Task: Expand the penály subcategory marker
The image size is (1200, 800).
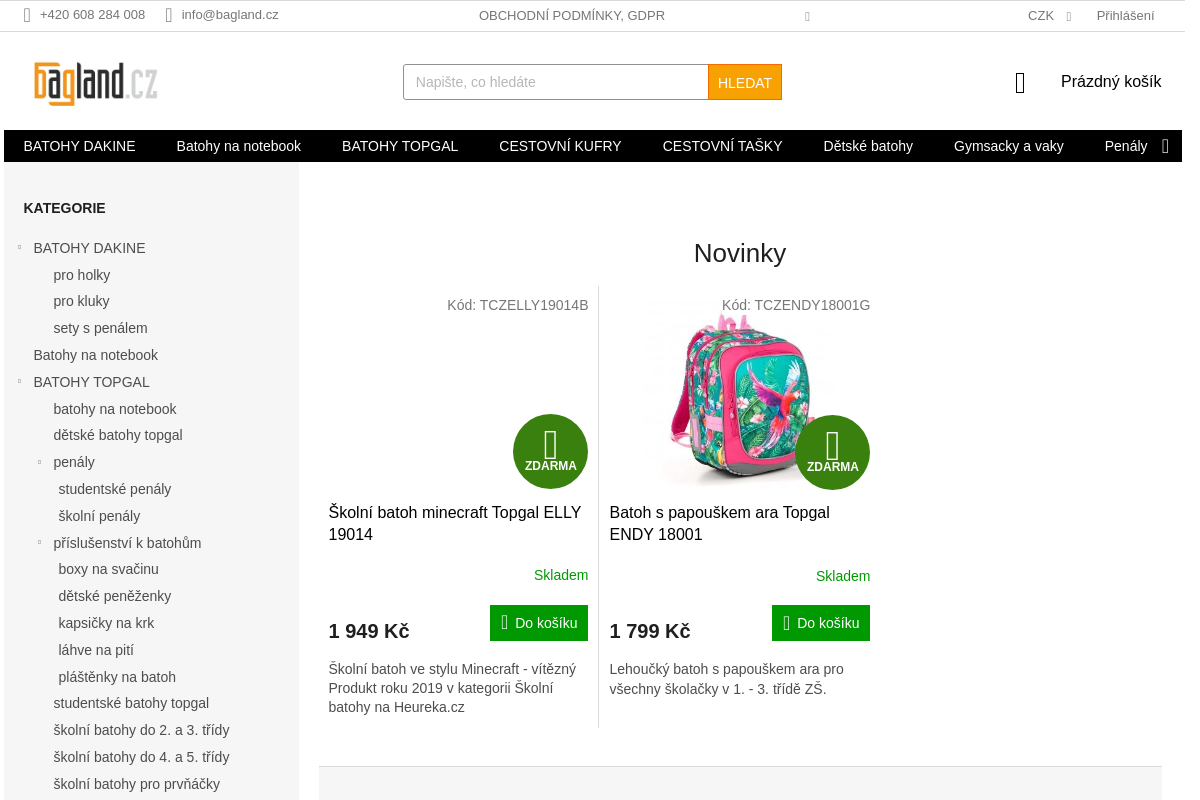Action: 38,461
